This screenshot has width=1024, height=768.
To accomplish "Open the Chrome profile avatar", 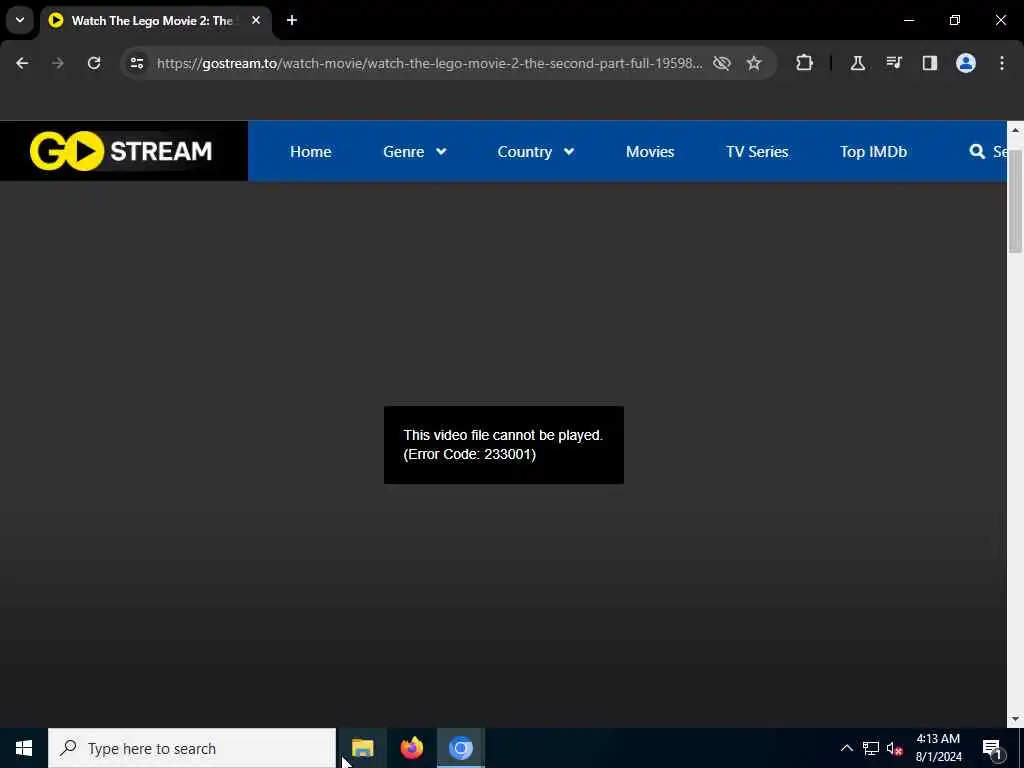I will (966, 63).
